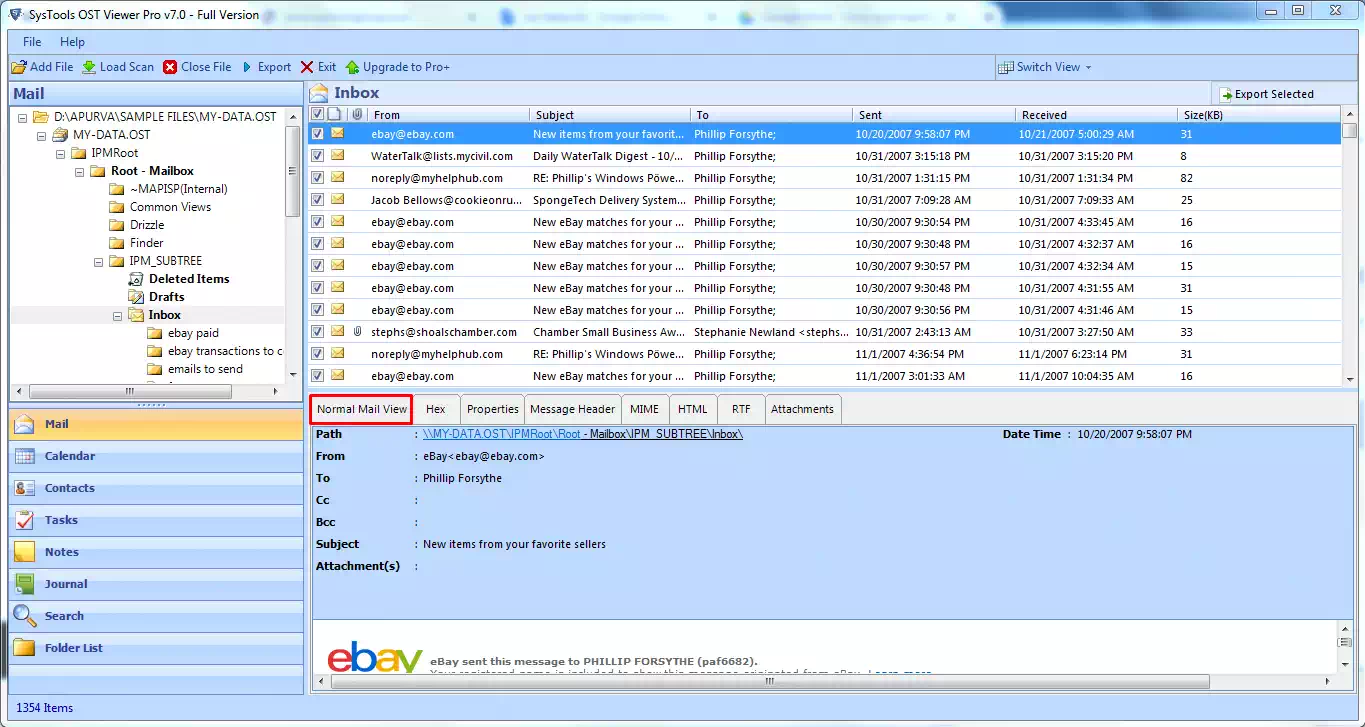Click the Export toolbar icon
The height and width of the screenshot is (727, 1365).
(247, 67)
